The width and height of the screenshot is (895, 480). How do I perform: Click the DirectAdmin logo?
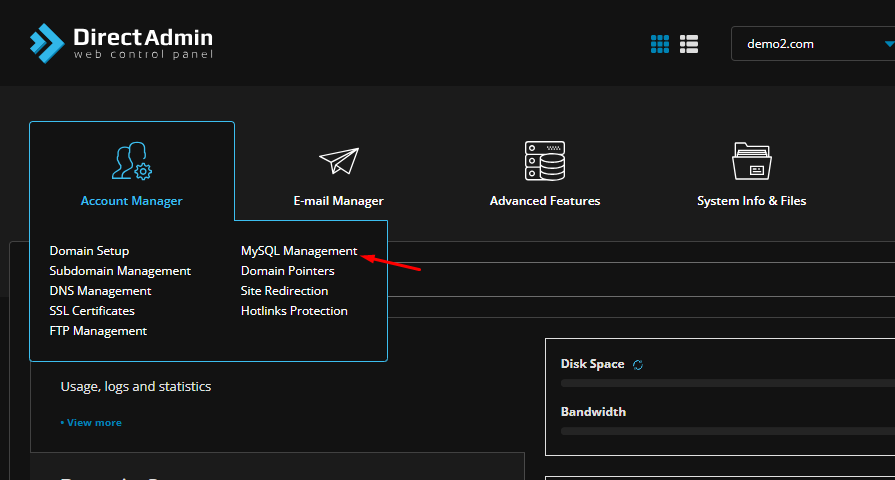121,43
